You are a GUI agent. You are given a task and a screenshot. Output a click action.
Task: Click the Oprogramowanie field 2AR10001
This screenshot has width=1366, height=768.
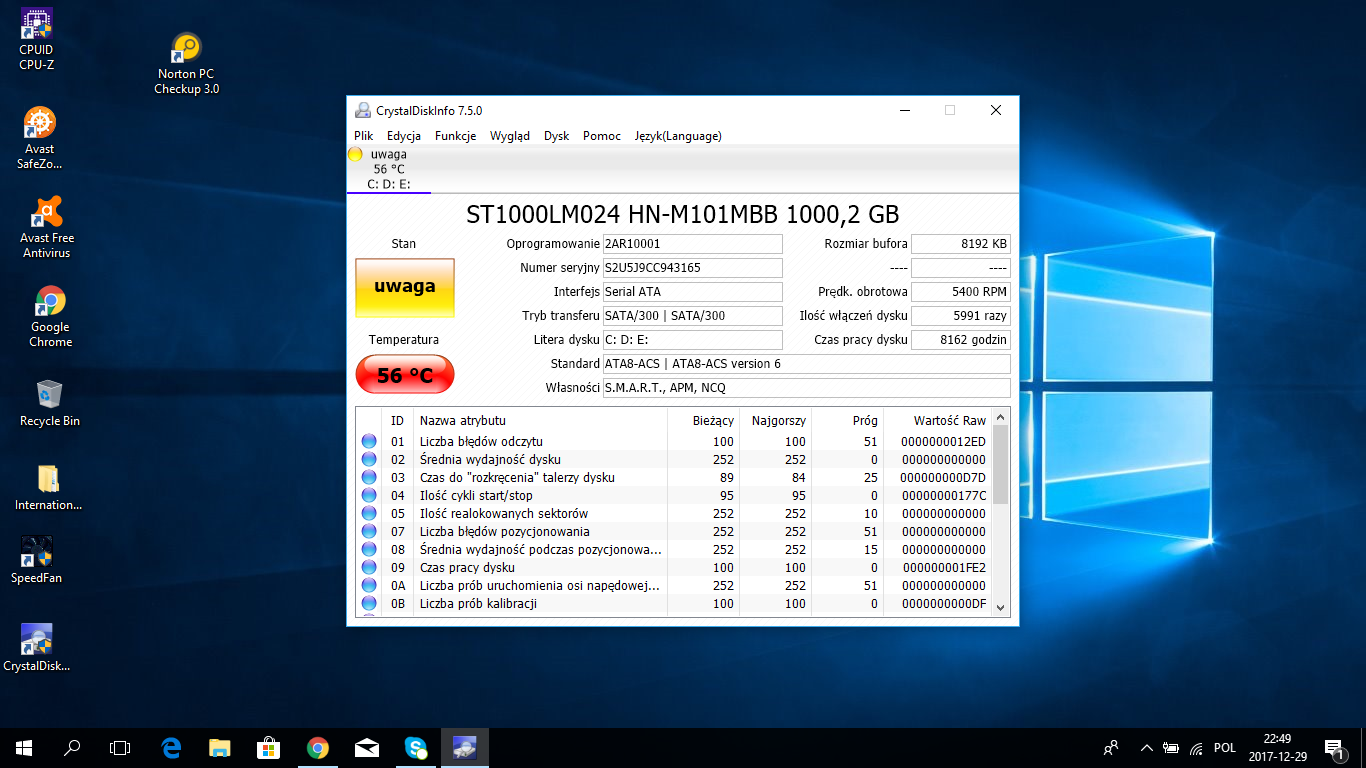[x=692, y=244]
